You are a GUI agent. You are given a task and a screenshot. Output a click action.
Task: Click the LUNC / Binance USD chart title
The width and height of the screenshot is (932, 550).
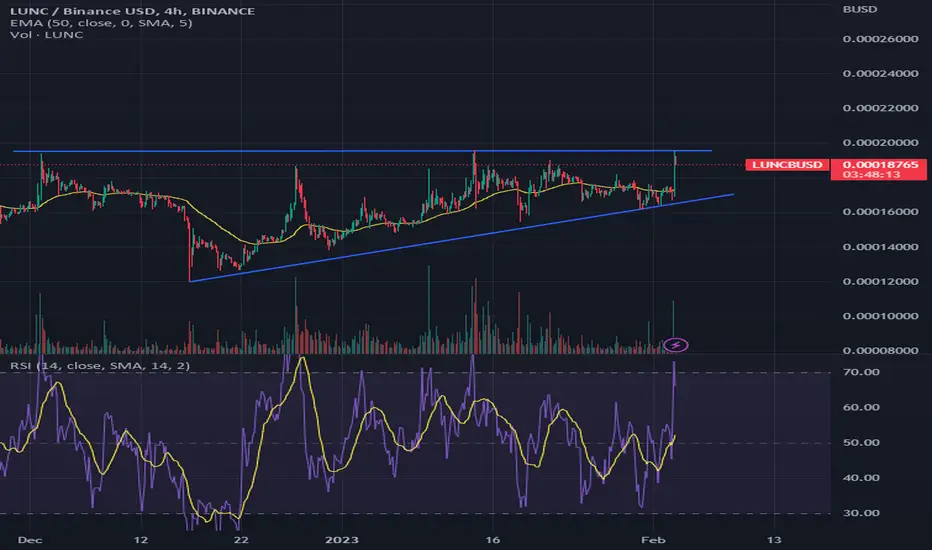tap(132, 11)
